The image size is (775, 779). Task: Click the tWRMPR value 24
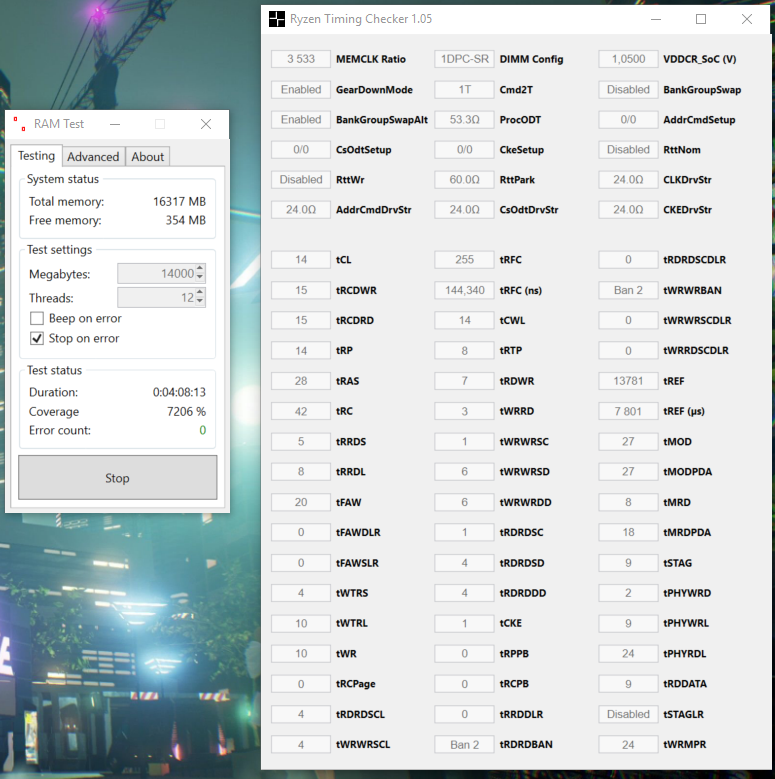point(628,745)
